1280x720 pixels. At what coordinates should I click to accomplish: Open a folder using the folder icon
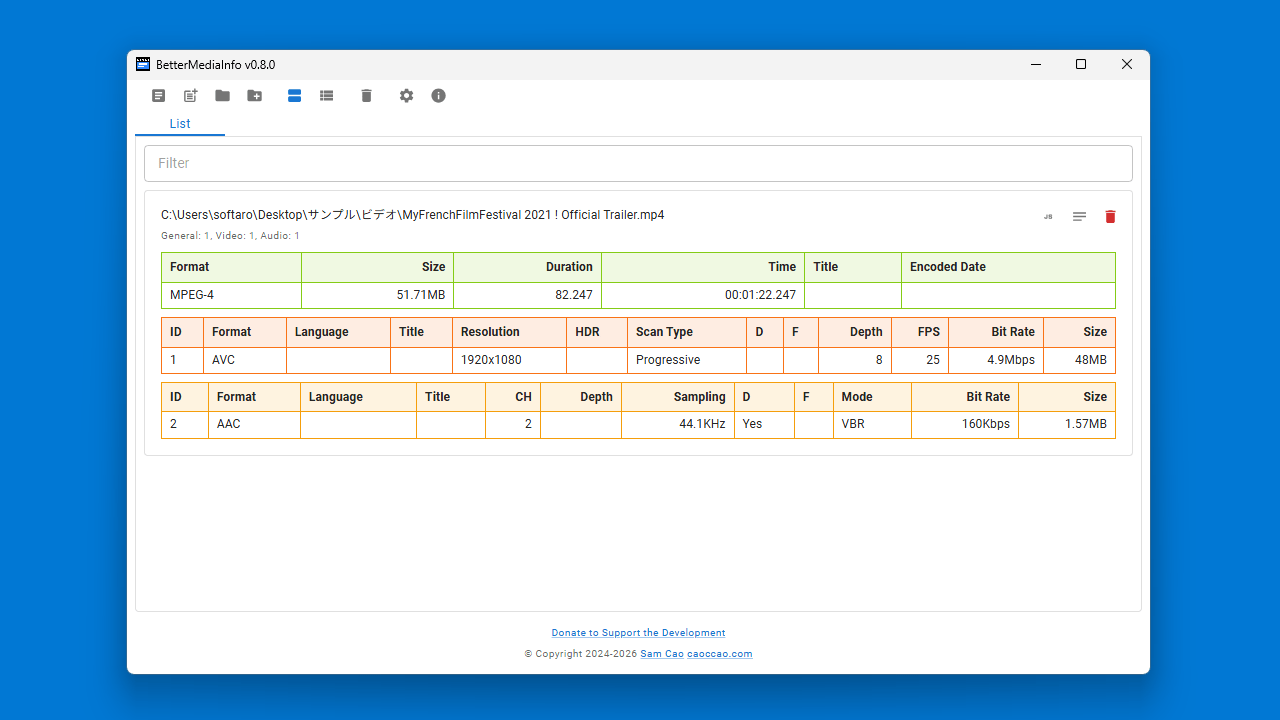coord(222,96)
